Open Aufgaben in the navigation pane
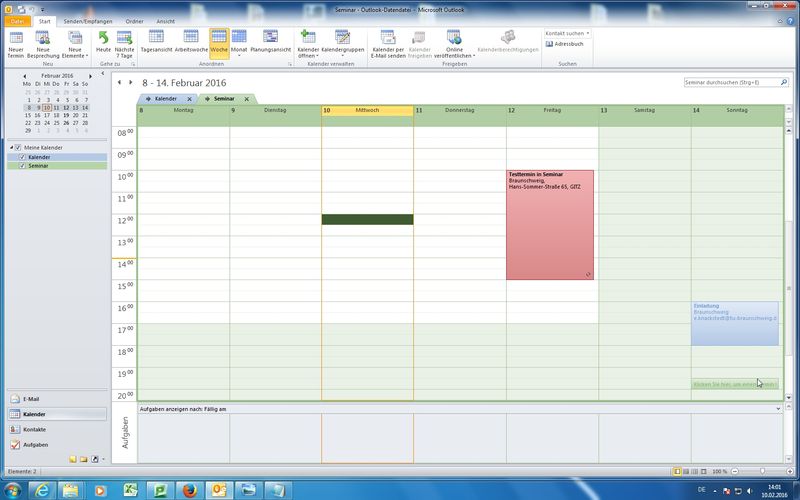800x500 pixels. (x=35, y=444)
